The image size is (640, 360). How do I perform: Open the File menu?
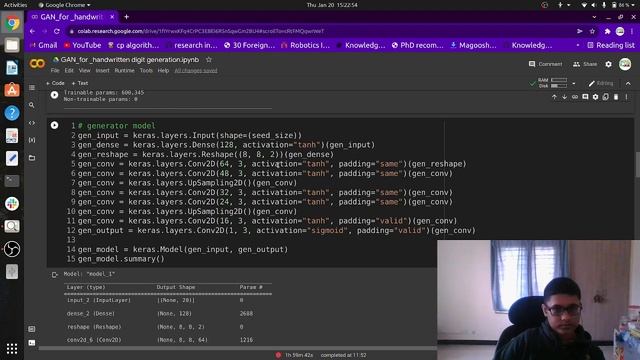55,71
